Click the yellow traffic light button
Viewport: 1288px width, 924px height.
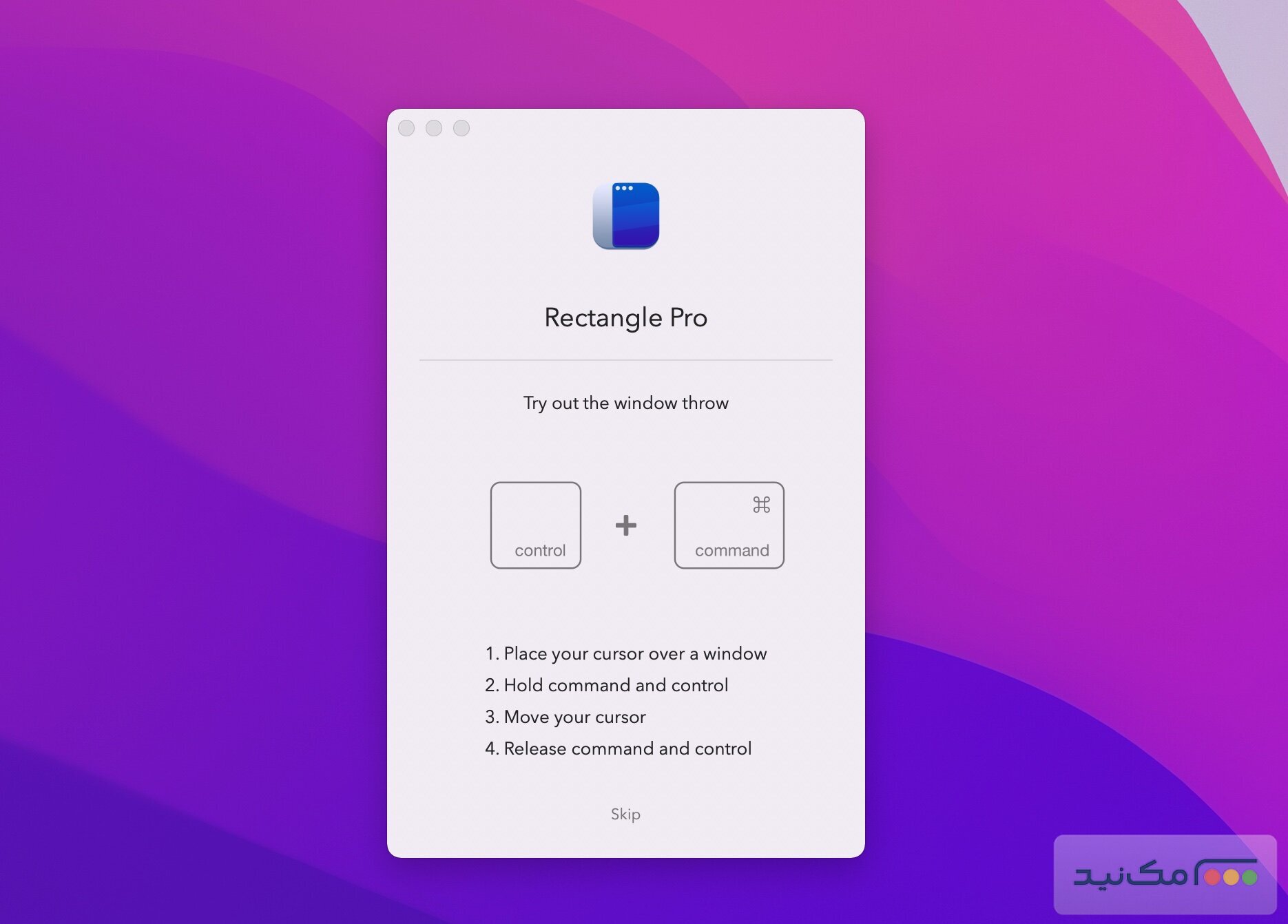(x=434, y=128)
